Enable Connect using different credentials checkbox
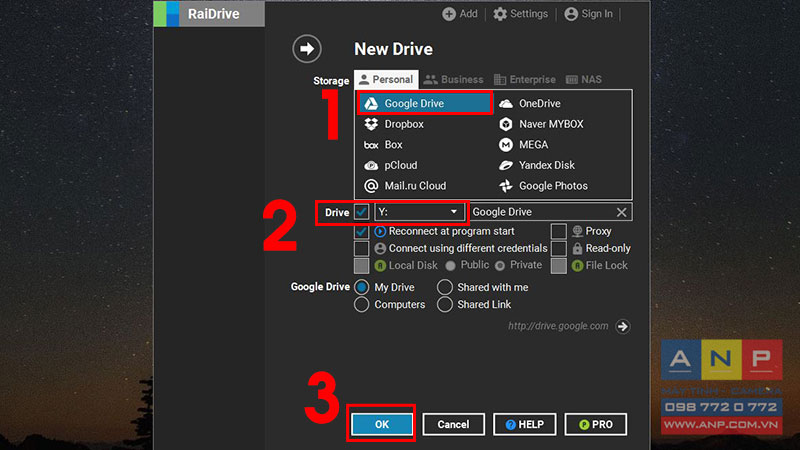Image resolution: width=800 pixels, height=450 pixels. coord(361,248)
